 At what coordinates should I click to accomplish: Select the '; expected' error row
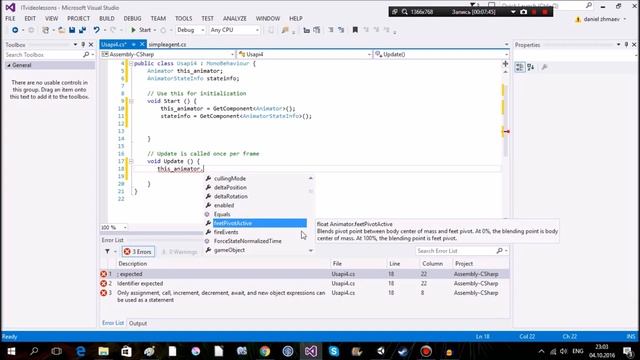pyautogui.click(x=304, y=274)
